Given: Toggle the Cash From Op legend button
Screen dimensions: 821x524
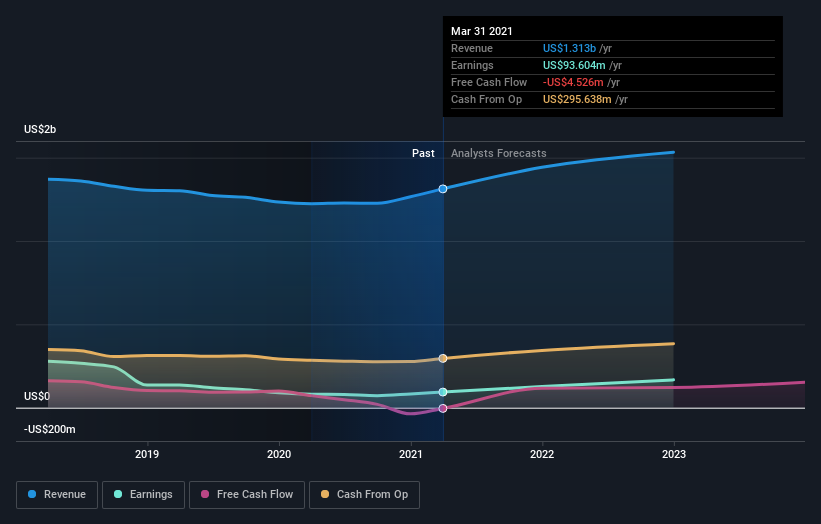Looking at the screenshot, I should [364, 495].
